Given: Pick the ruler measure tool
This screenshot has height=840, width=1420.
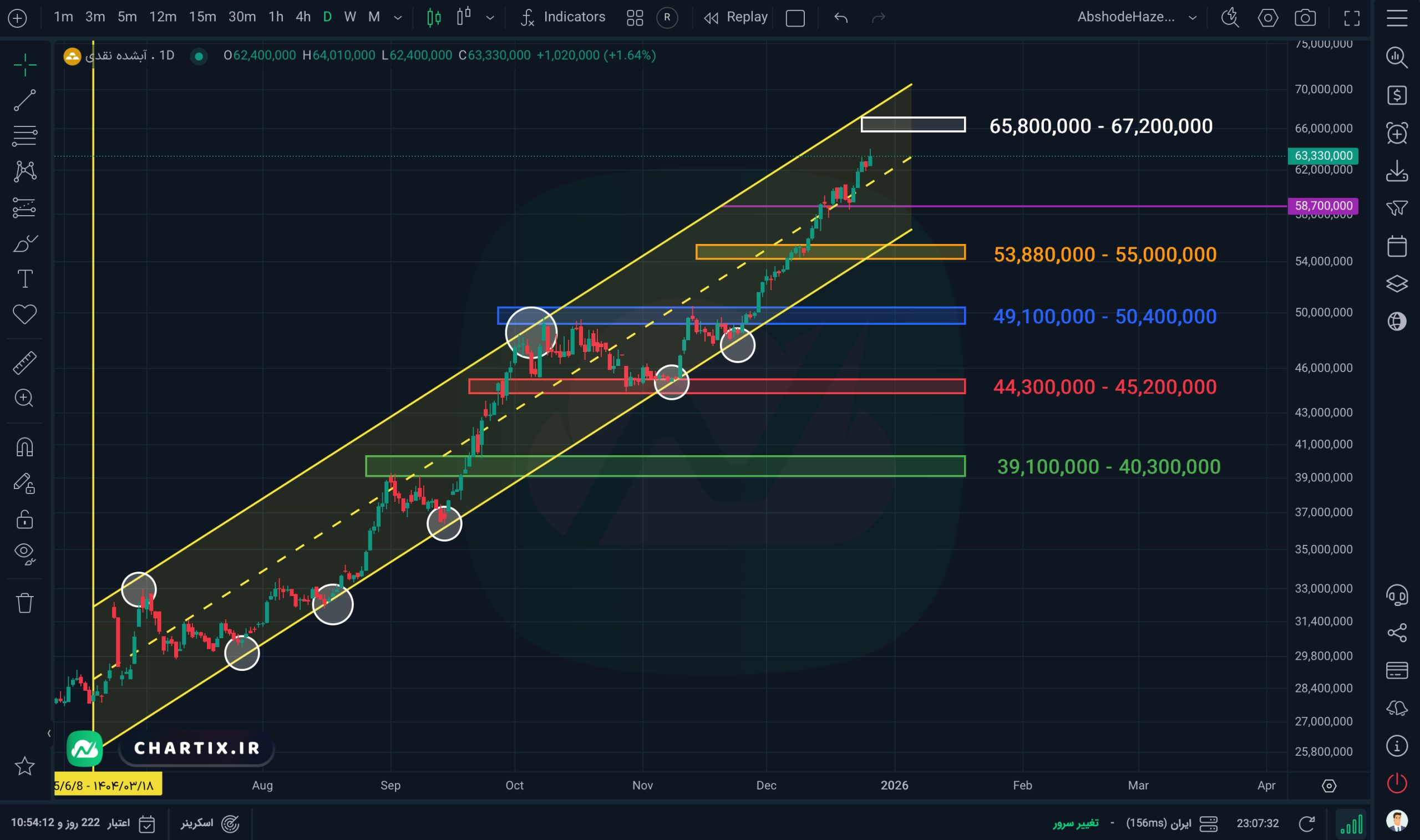Looking at the screenshot, I should 24,363.
